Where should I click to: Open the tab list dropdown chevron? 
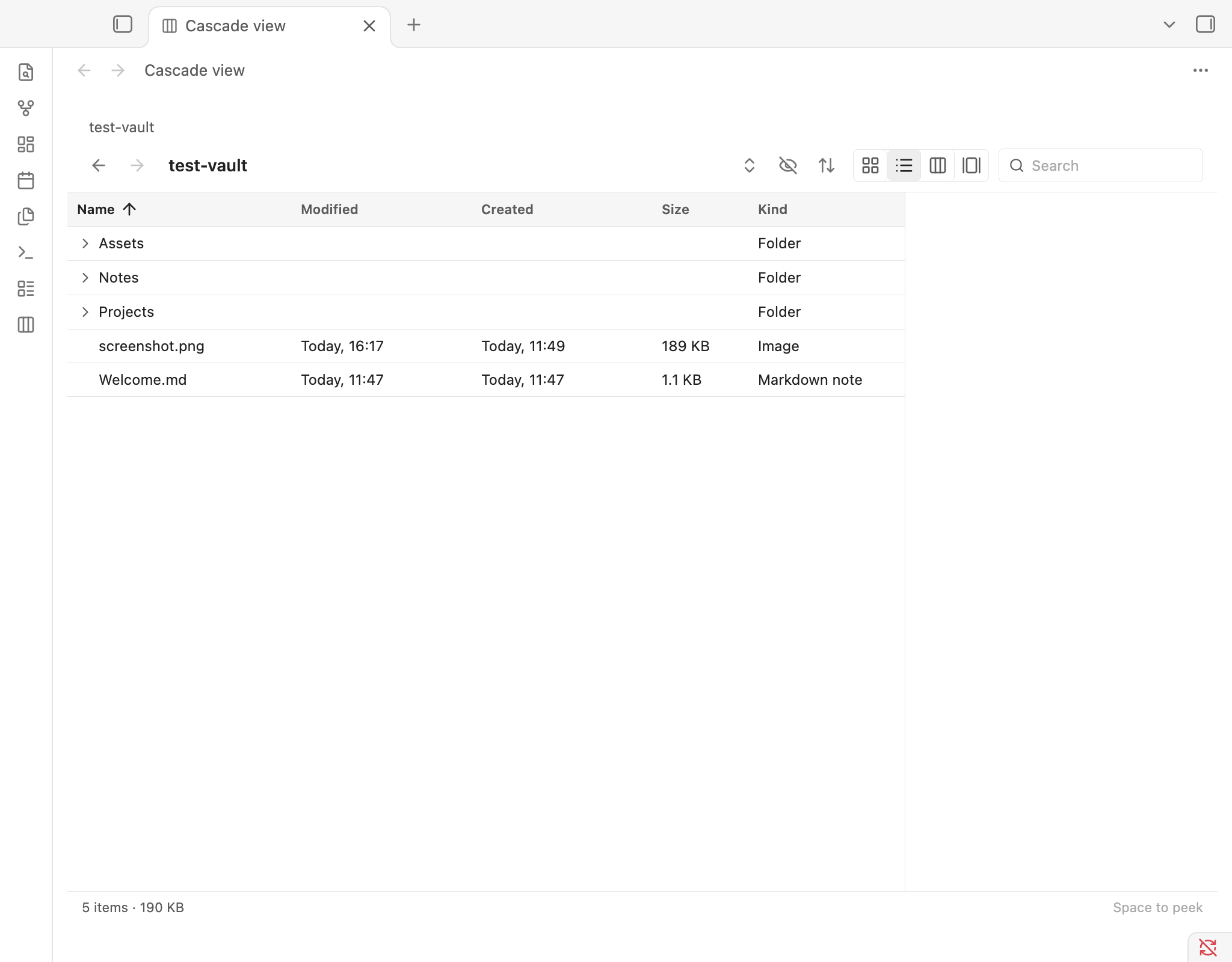point(1169,25)
